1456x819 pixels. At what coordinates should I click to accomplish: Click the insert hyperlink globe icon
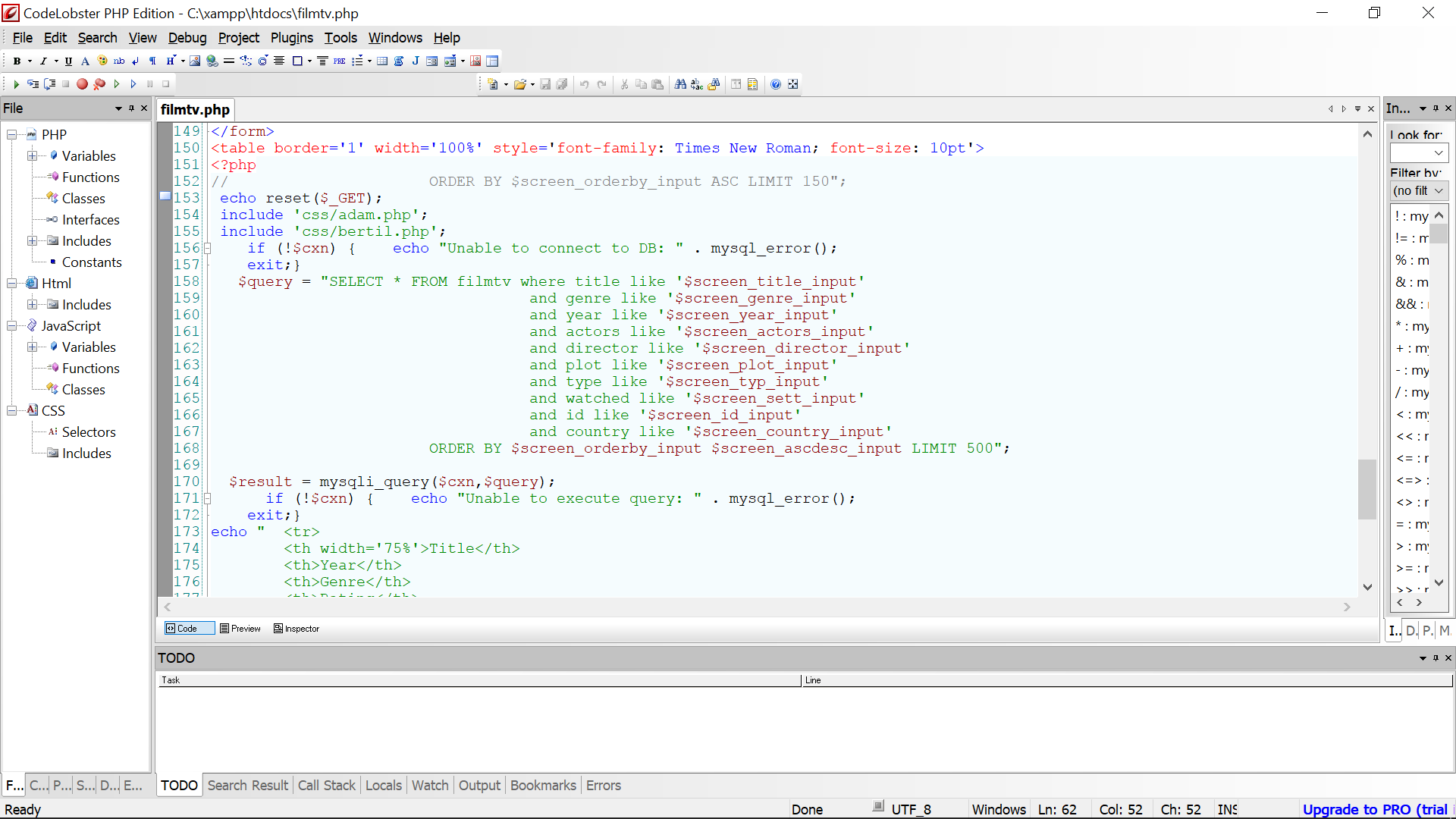212,61
